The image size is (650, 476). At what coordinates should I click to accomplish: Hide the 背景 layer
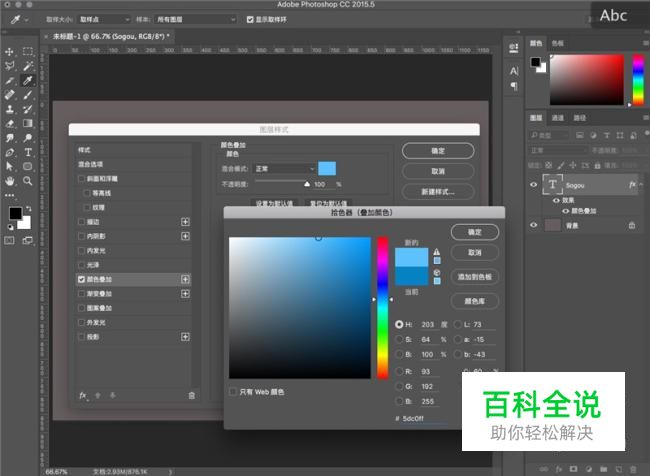click(x=534, y=225)
